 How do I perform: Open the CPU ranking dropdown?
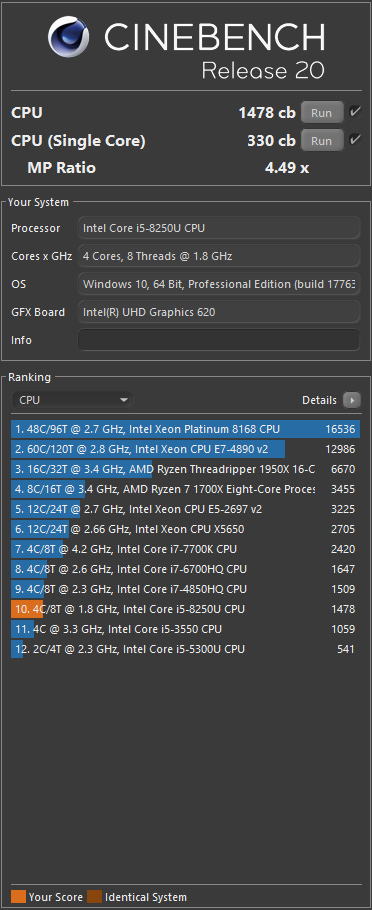pyautogui.click(x=72, y=400)
